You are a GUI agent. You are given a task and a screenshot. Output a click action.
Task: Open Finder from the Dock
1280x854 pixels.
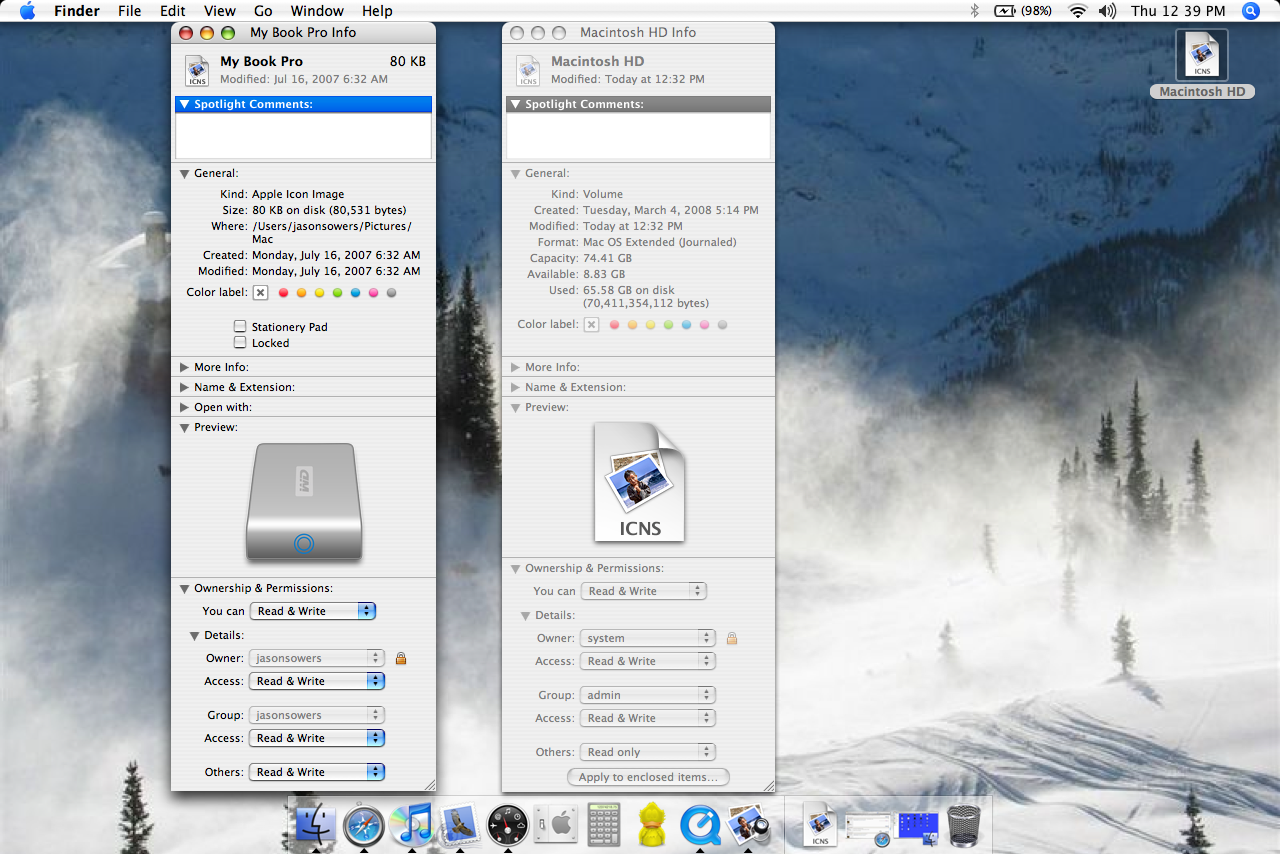coord(315,825)
